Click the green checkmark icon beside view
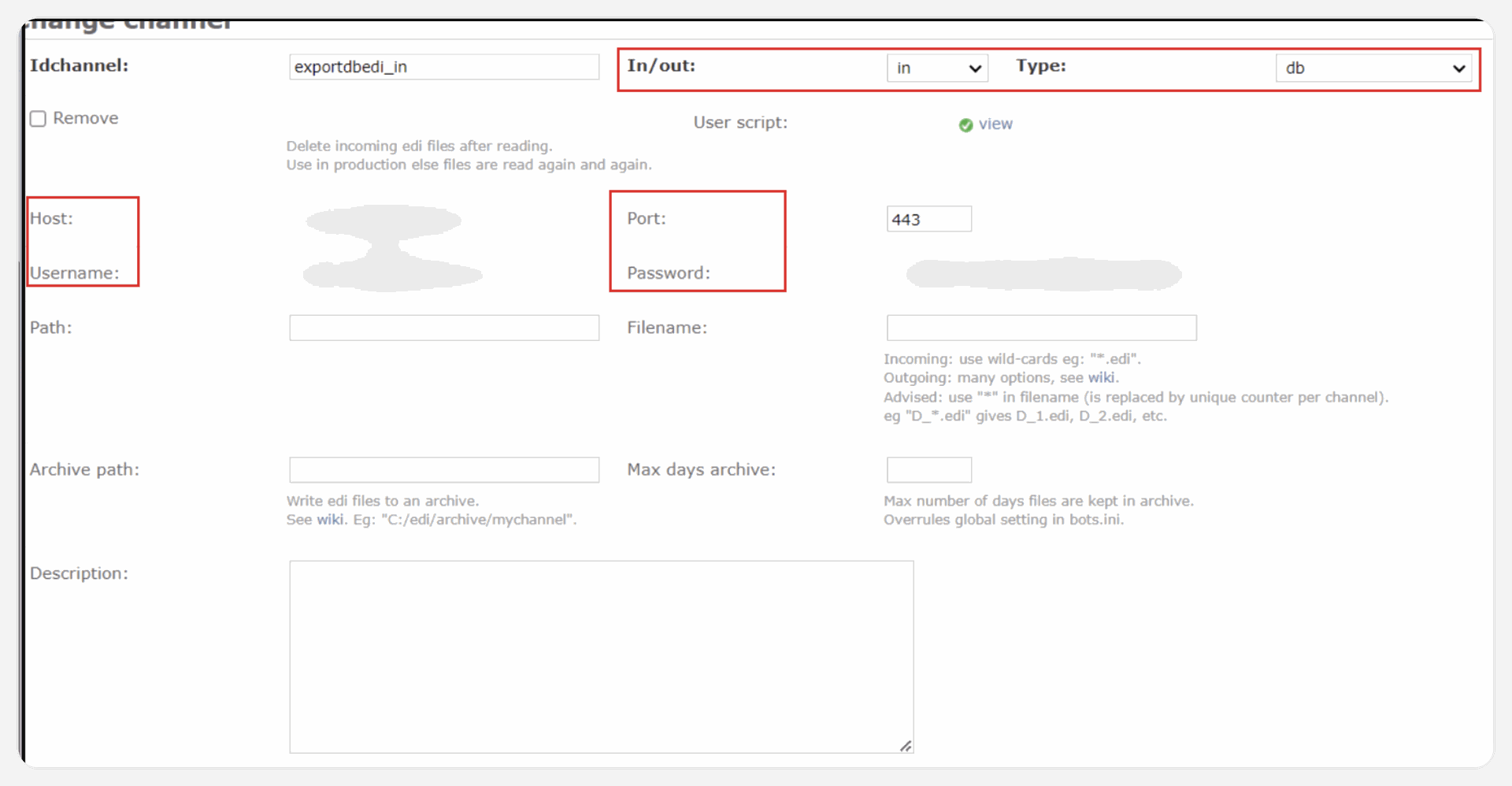The height and width of the screenshot is (786, 1512). pos(965,125)
